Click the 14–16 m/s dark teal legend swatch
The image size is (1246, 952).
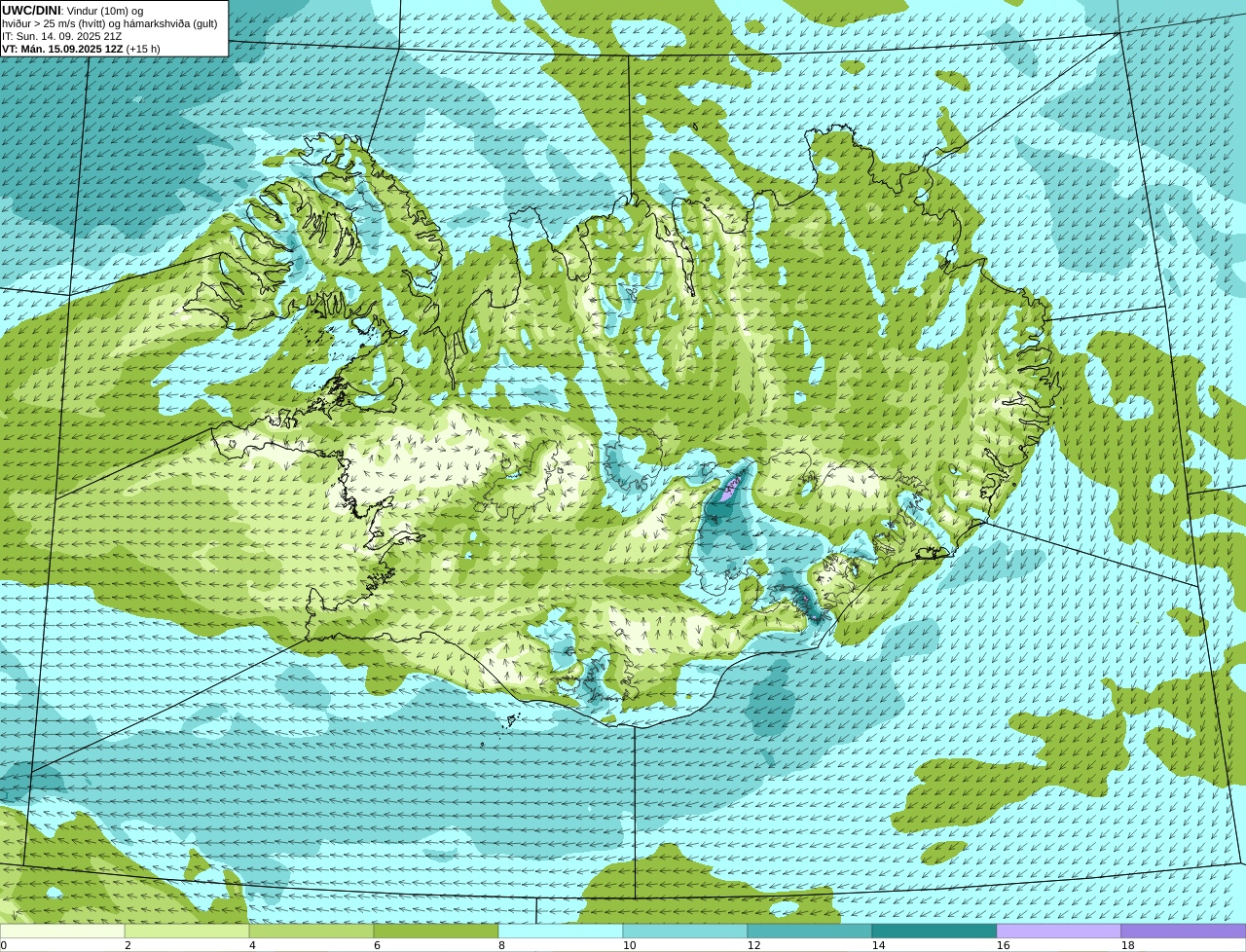click(934, 931)
